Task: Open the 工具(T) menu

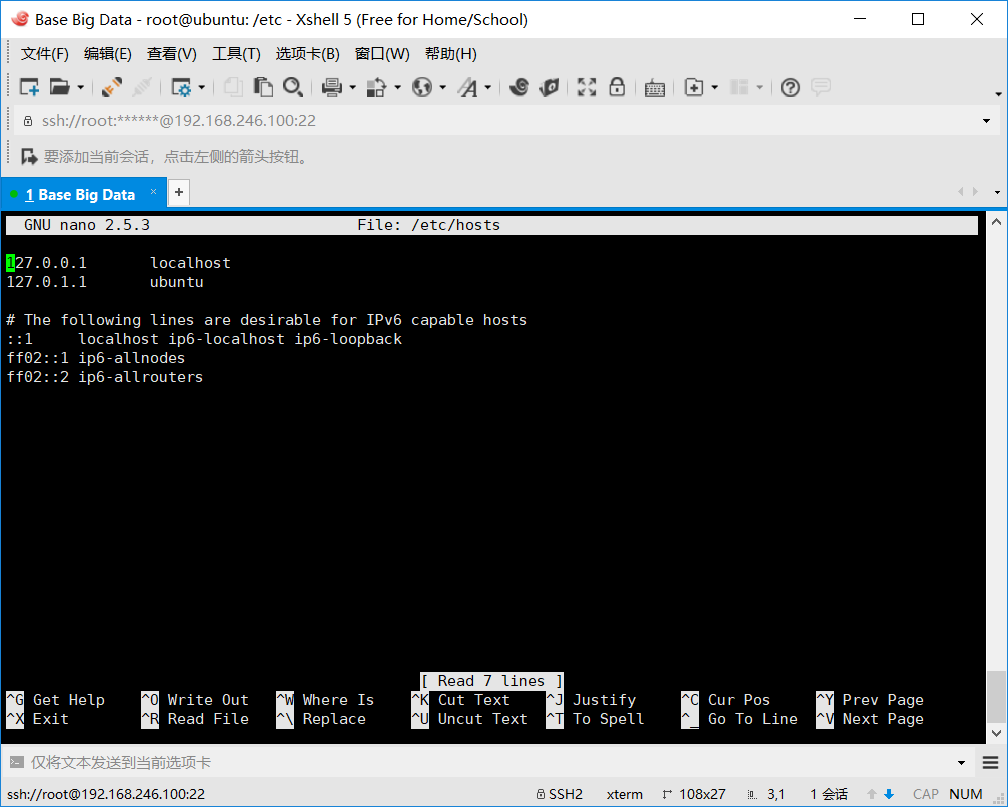Action: (236, 54)
